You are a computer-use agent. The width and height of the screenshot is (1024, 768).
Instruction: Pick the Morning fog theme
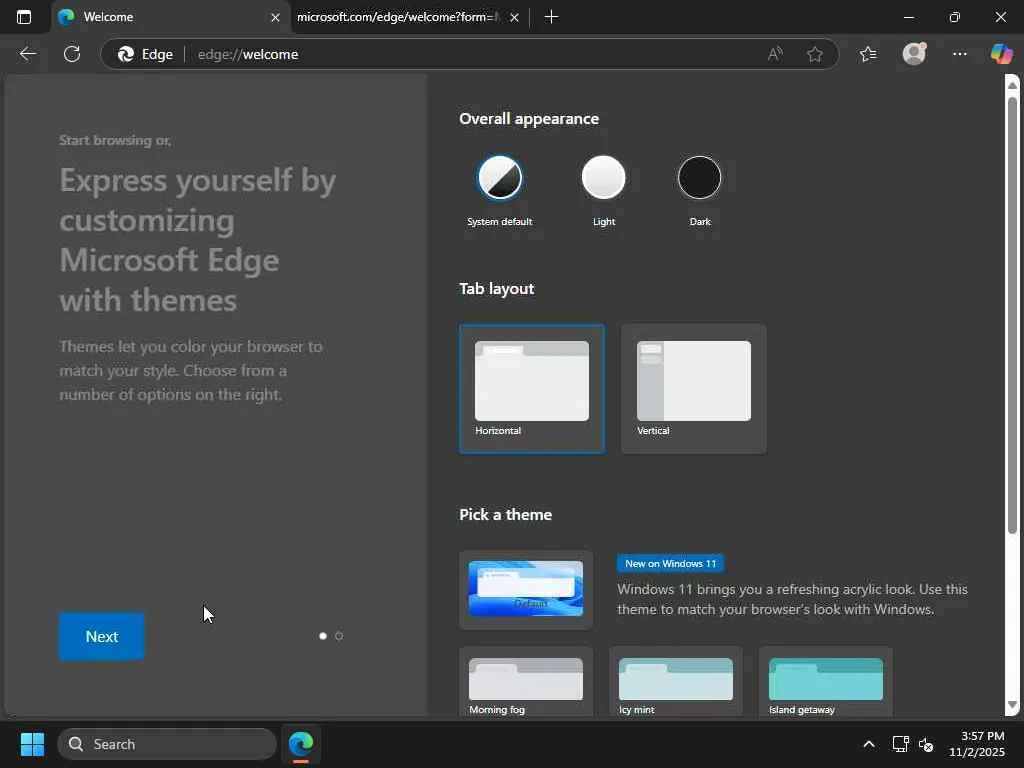tap(526, 682)
